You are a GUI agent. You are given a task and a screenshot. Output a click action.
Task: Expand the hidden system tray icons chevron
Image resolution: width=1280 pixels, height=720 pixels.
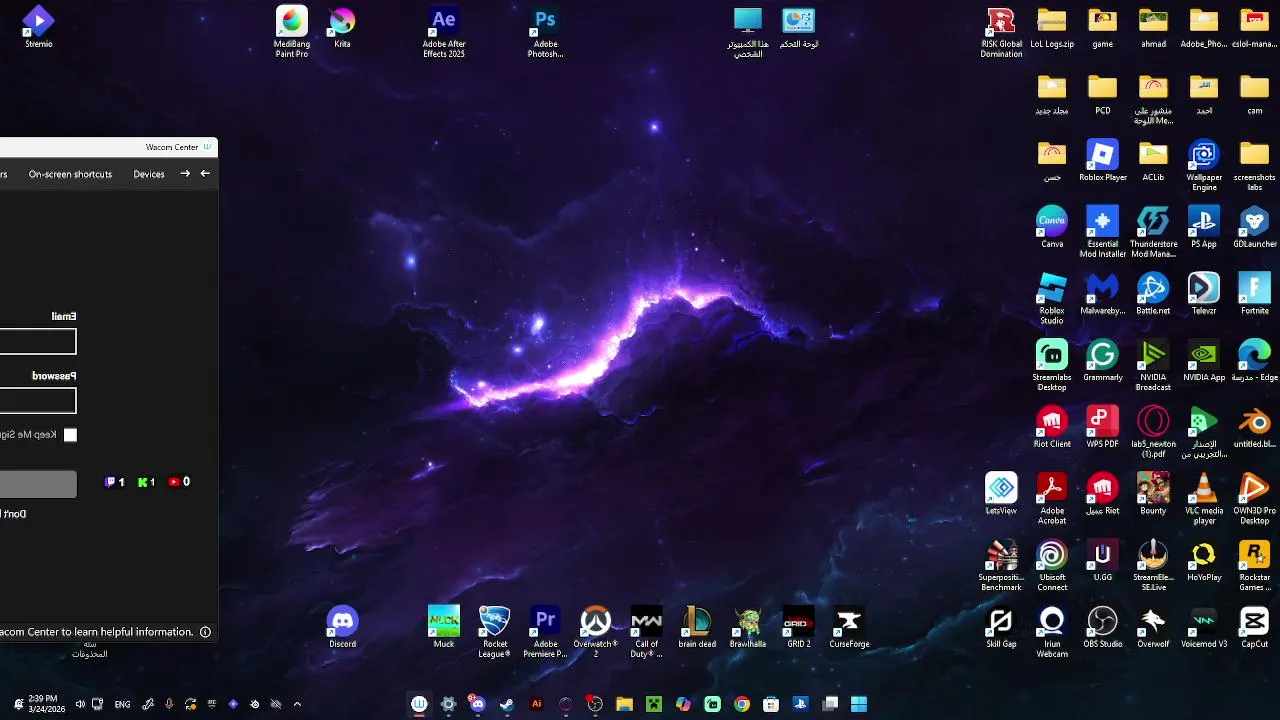click(x=297, y=704)
